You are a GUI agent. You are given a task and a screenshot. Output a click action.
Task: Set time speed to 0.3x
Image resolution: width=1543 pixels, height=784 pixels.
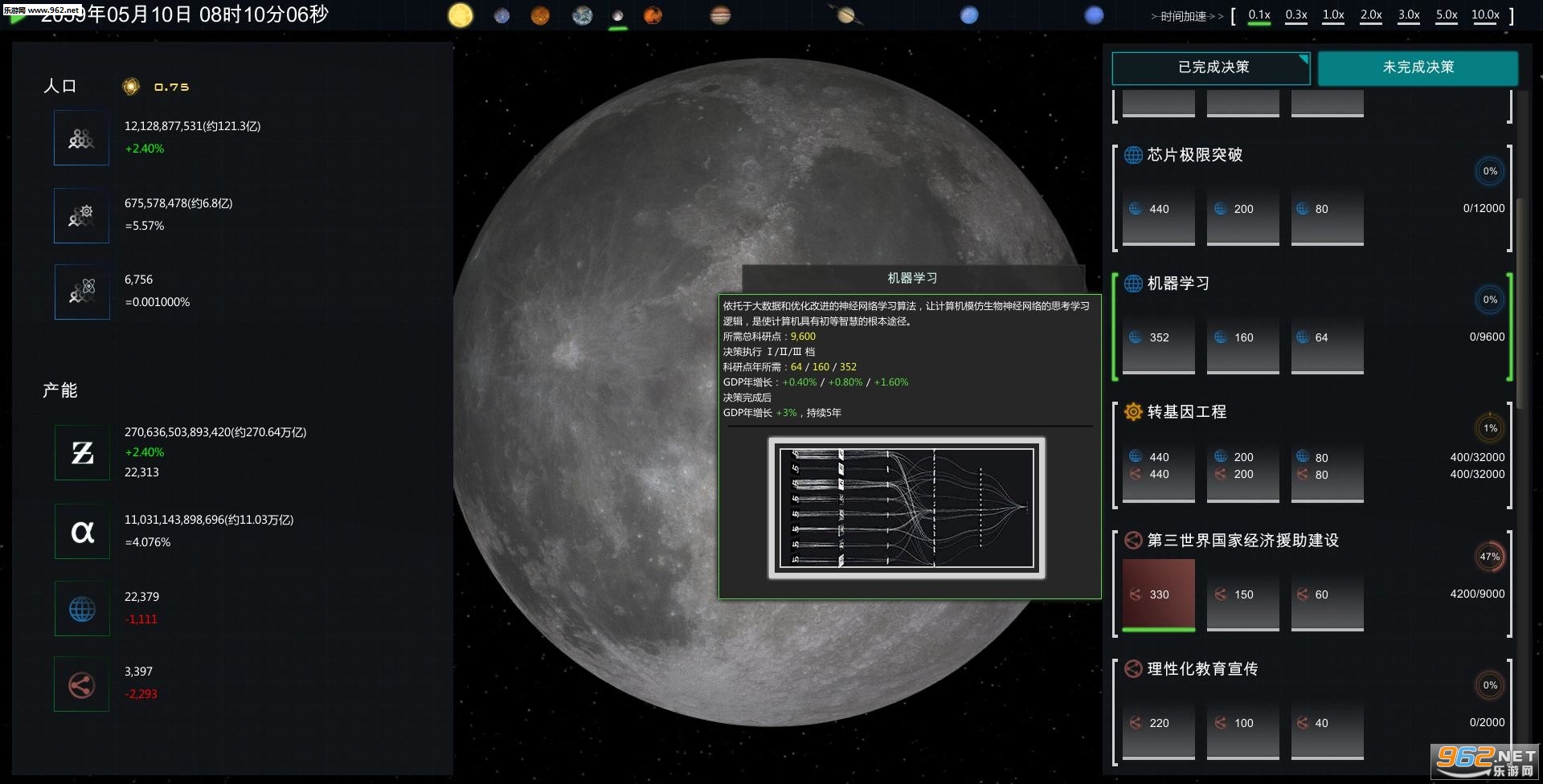[1296, 15]
